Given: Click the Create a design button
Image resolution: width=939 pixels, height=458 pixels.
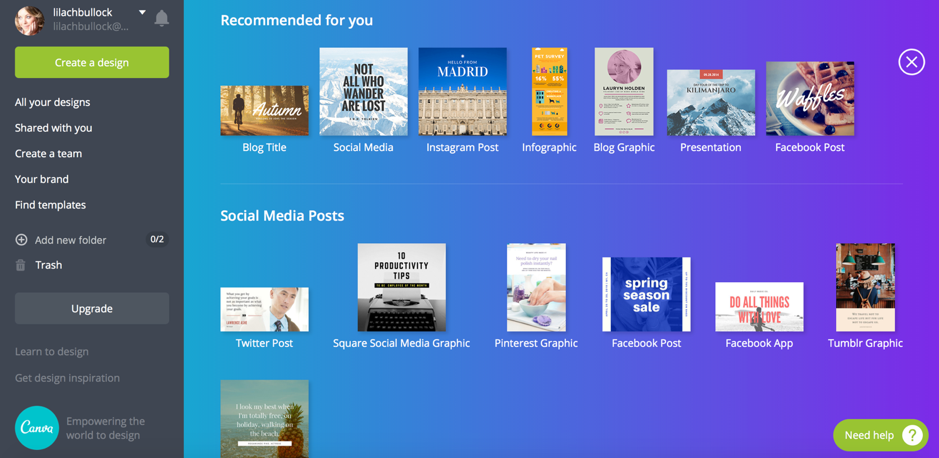Looking at the screenshot, I should pyautogui.click(x=92, y=62).
